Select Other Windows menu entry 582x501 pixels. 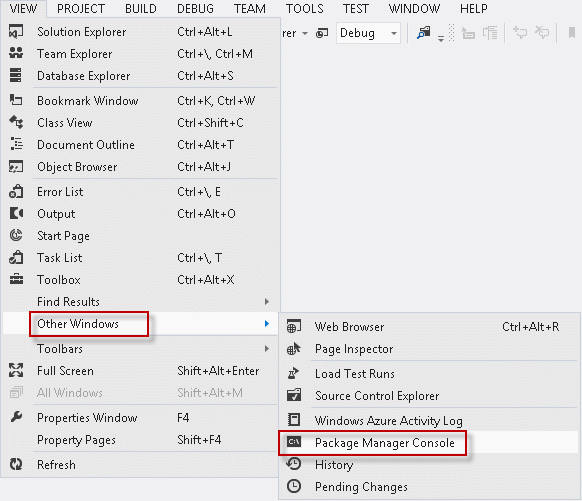click(x=140, y=324)
